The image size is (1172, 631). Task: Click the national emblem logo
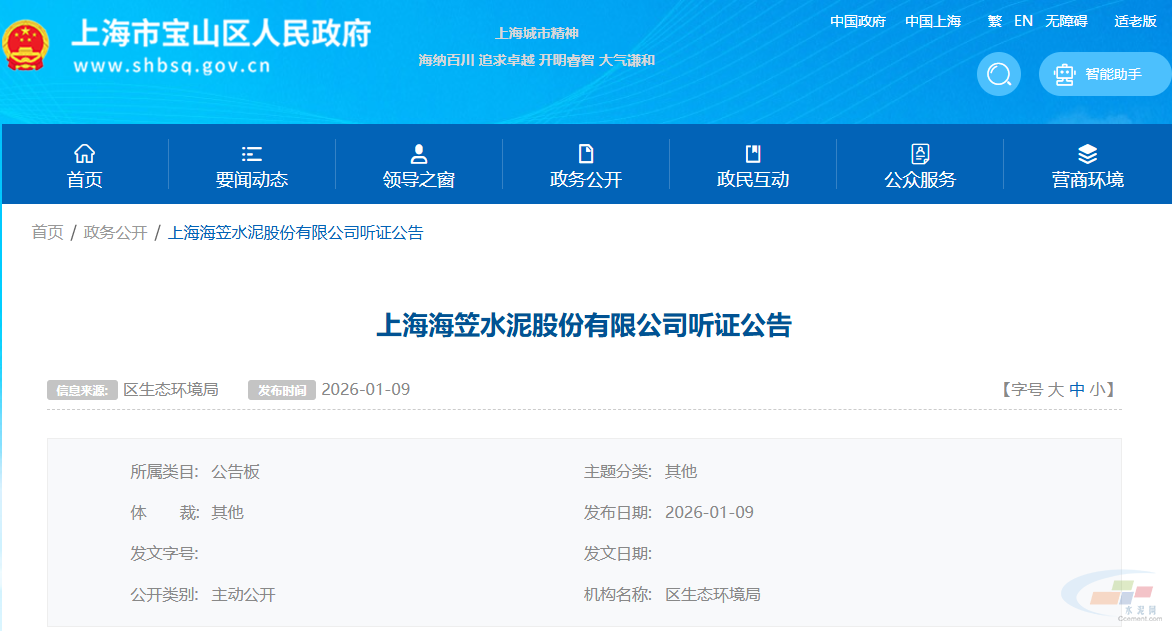(x=27, y=47)
